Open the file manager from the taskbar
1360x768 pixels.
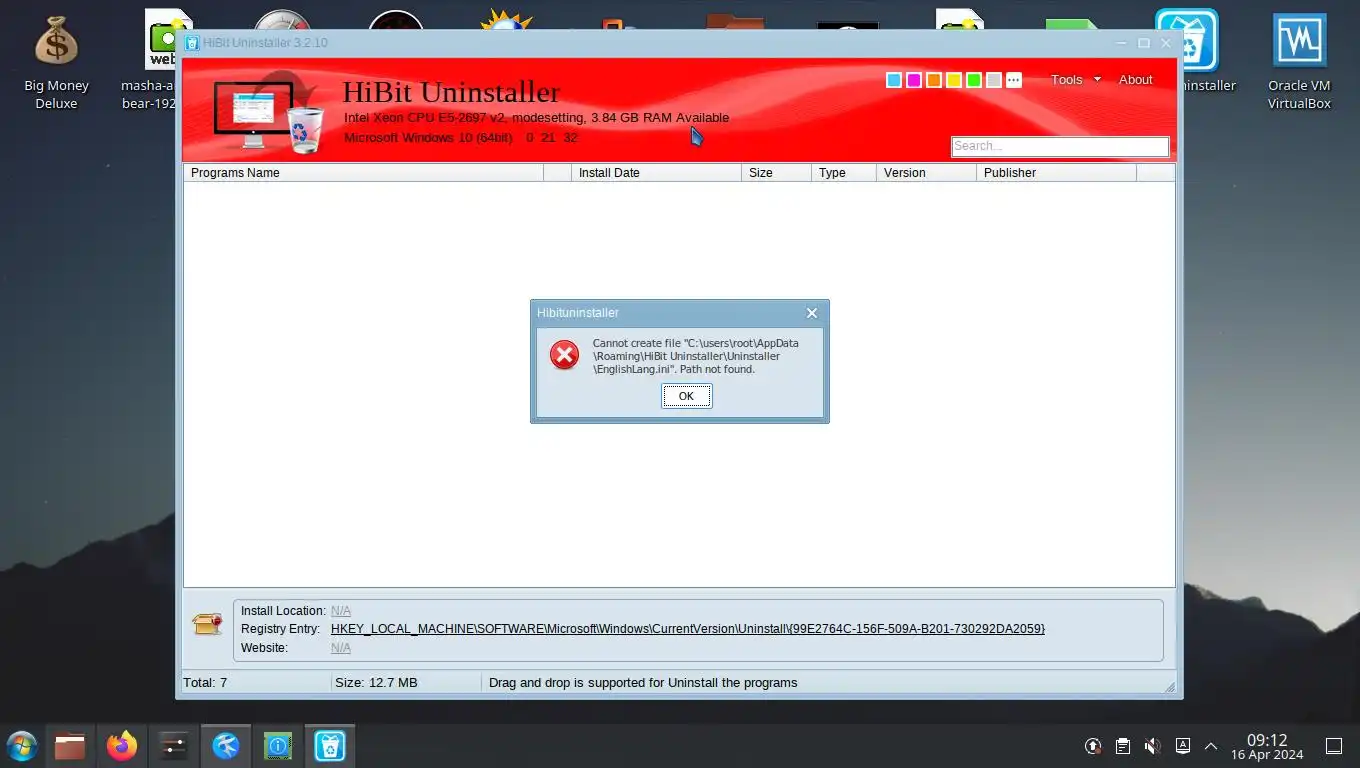coord(70,746)
